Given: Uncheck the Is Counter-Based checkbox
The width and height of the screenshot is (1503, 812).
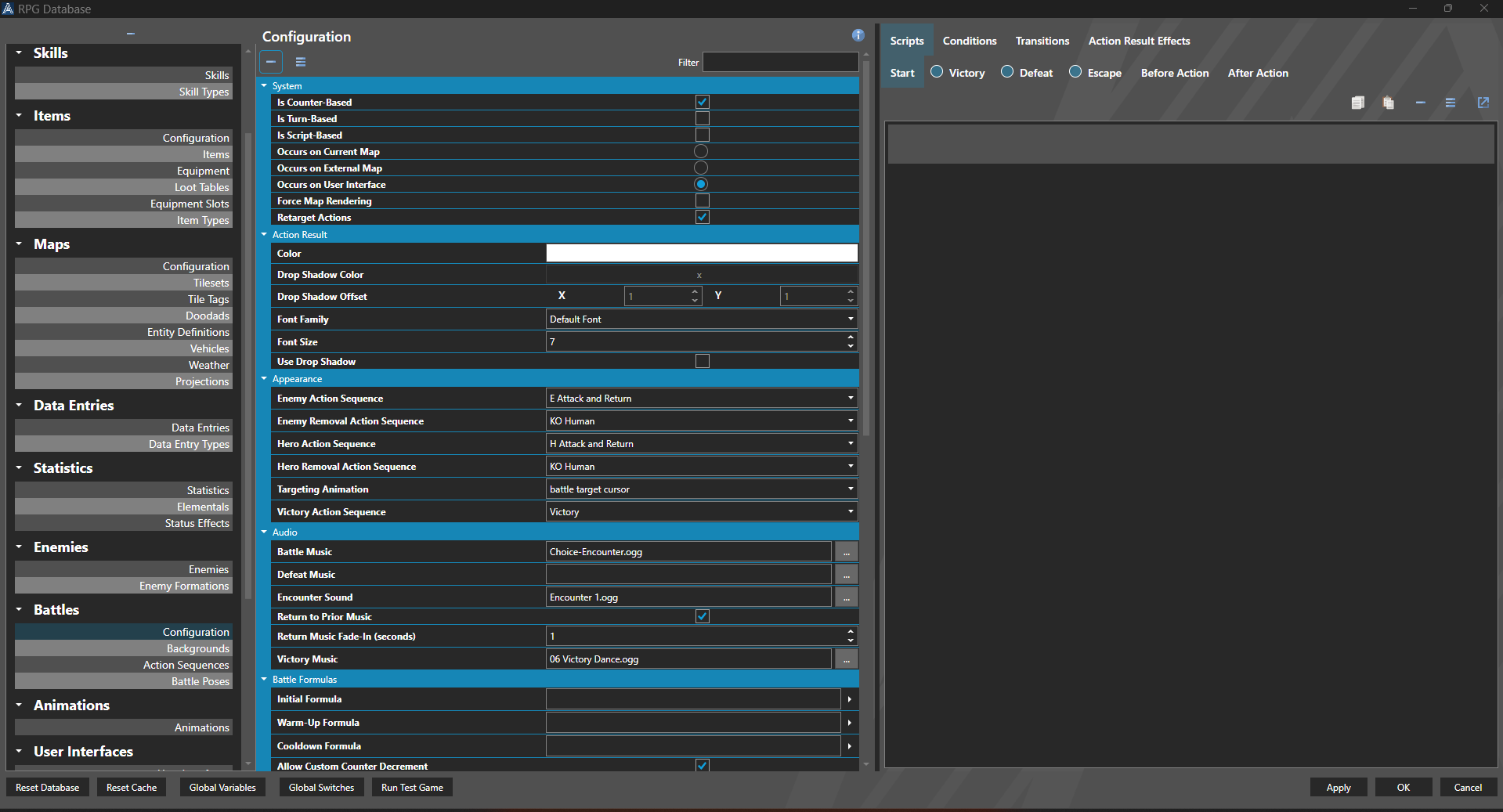Looking at the screenshot, I should coord(701,102).
